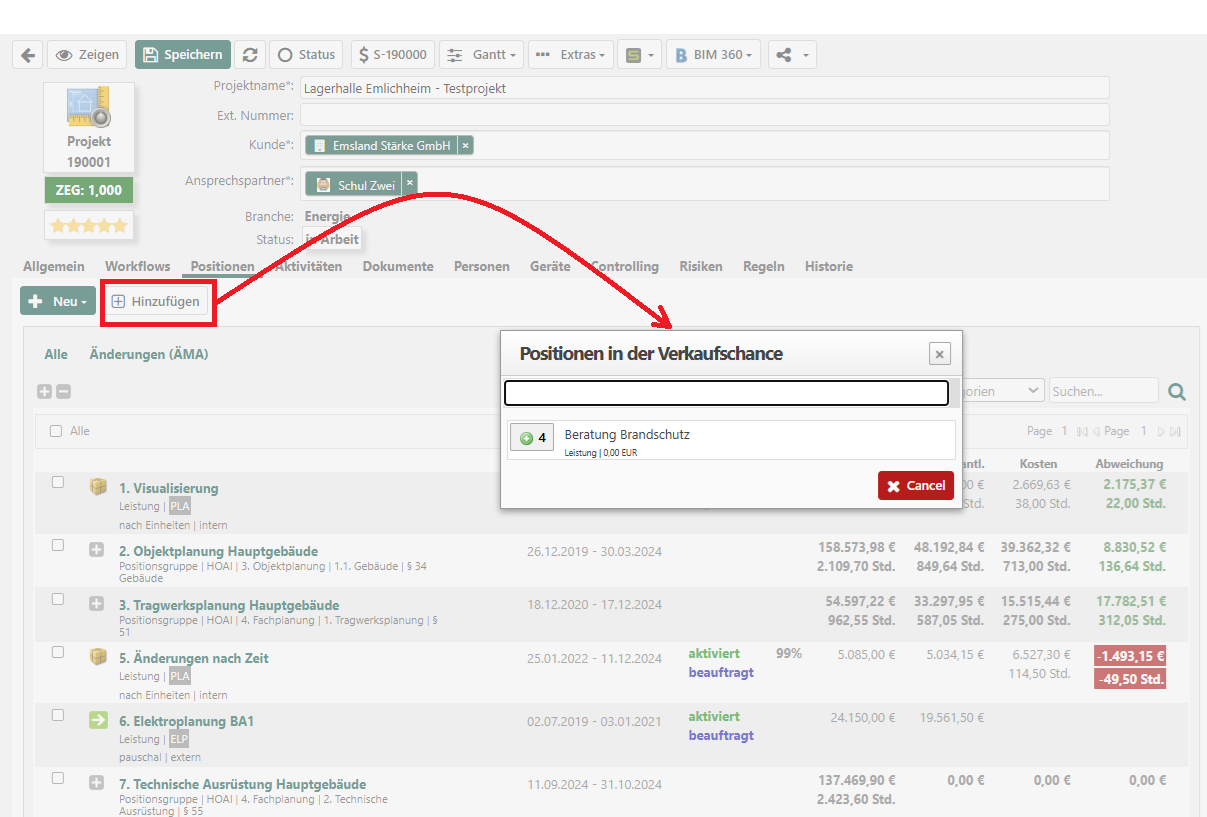Click the back arrow icon in toolbar
The height and width of the screenshot is (817, 1207).
pos(27,55)
